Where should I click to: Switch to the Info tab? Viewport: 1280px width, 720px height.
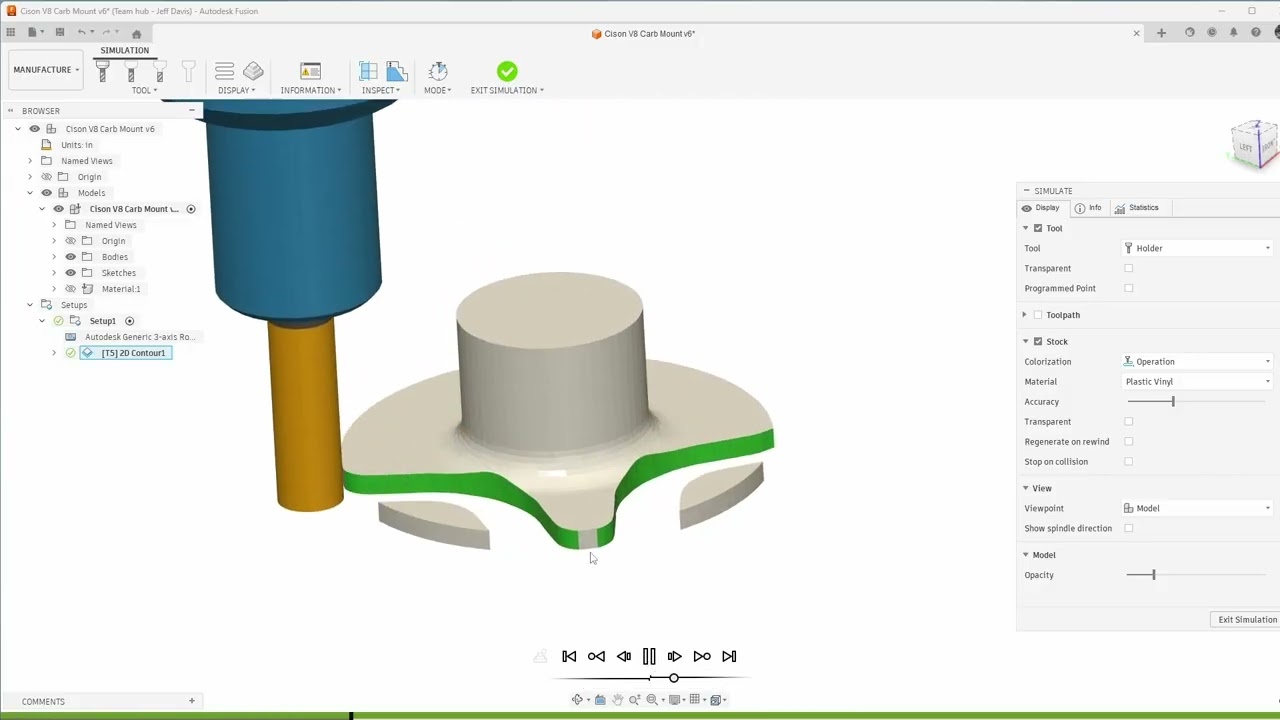pyautogui.click(x=1088, y=208)
